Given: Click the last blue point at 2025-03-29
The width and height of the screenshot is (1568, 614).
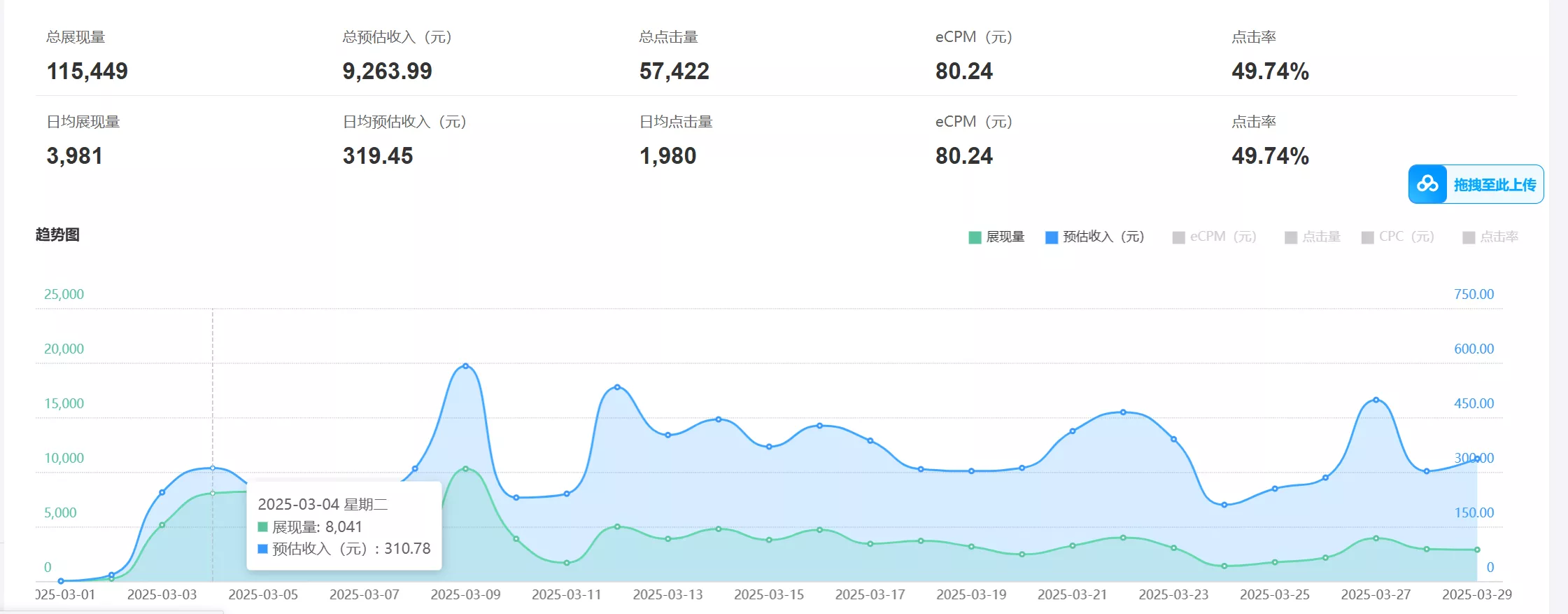Looking at the screenshot, I should coord(1477,459).
